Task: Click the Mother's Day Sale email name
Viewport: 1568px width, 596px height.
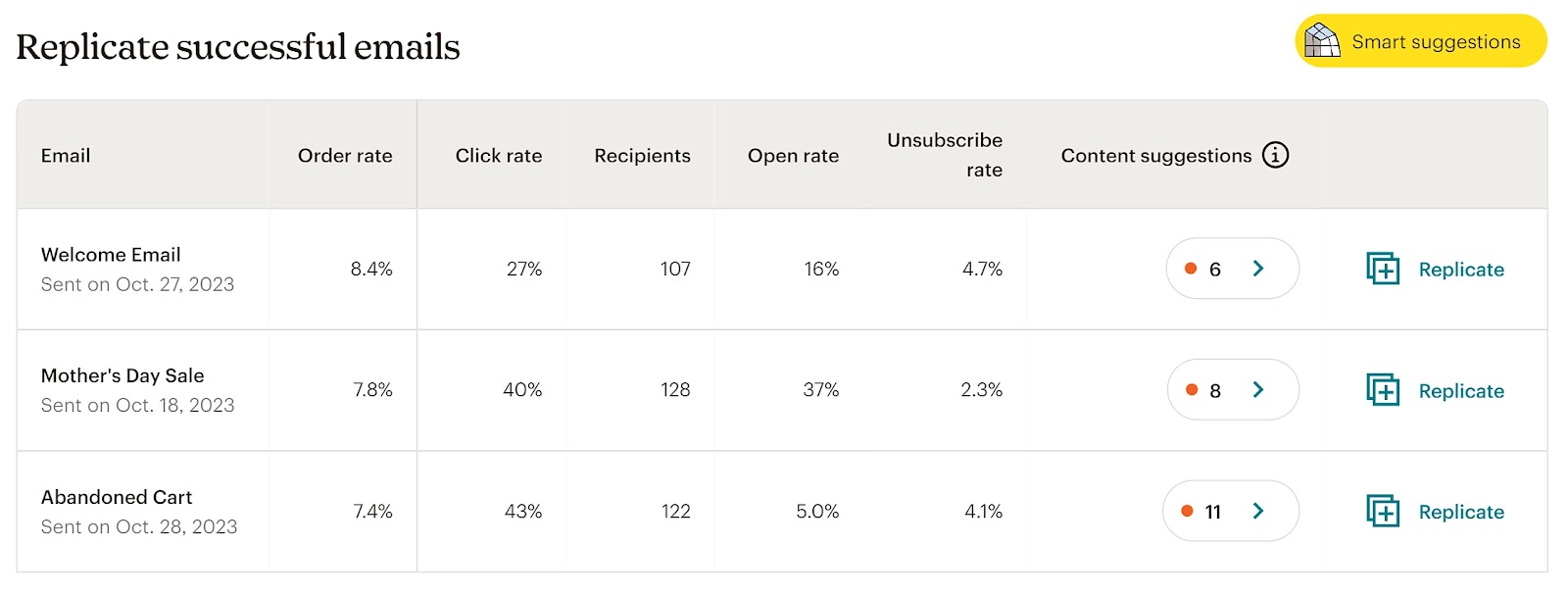Action: (122, 375)
